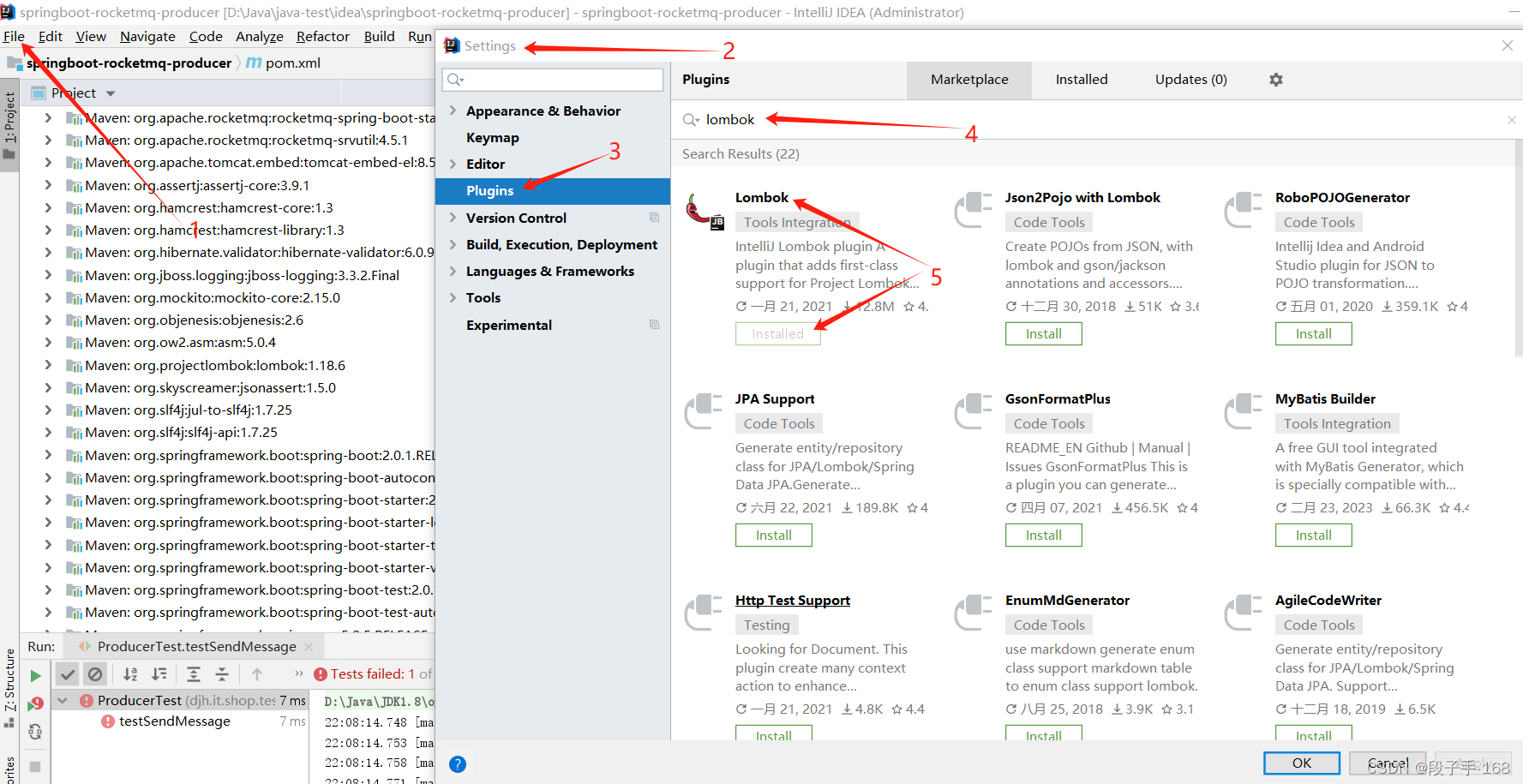Click the AgileCodeWriter plugin icon
1523x784 pixels.
coord(1244,613)
